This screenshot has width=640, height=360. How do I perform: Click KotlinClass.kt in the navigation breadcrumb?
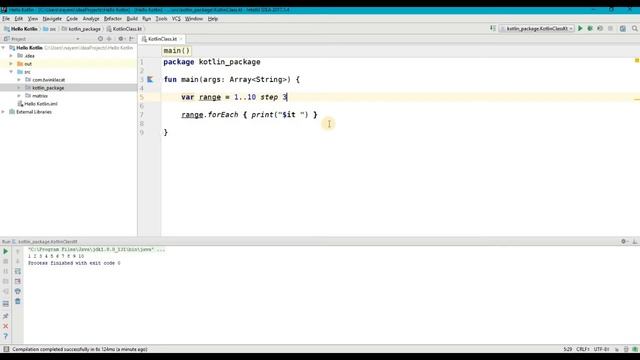124,29
